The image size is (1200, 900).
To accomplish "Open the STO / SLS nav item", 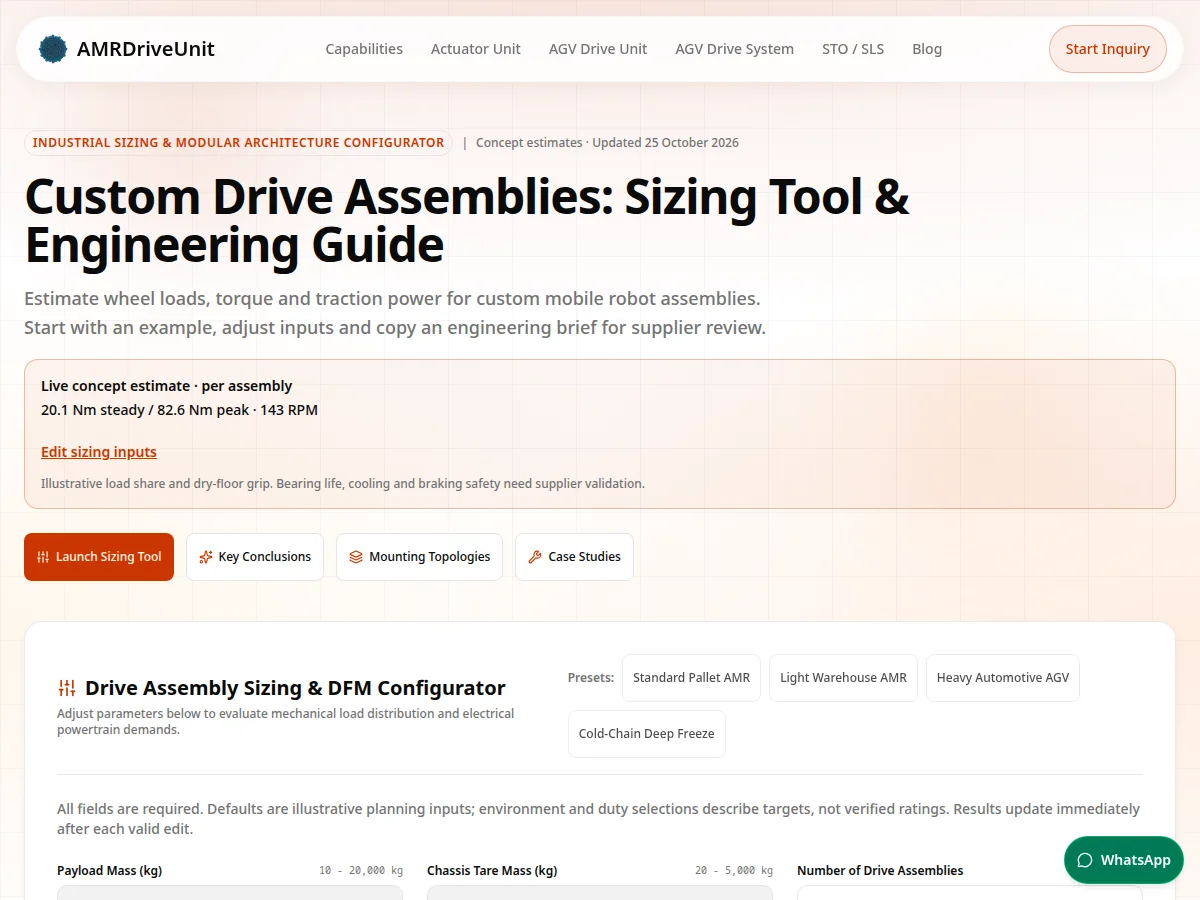I will pos(853,49).
